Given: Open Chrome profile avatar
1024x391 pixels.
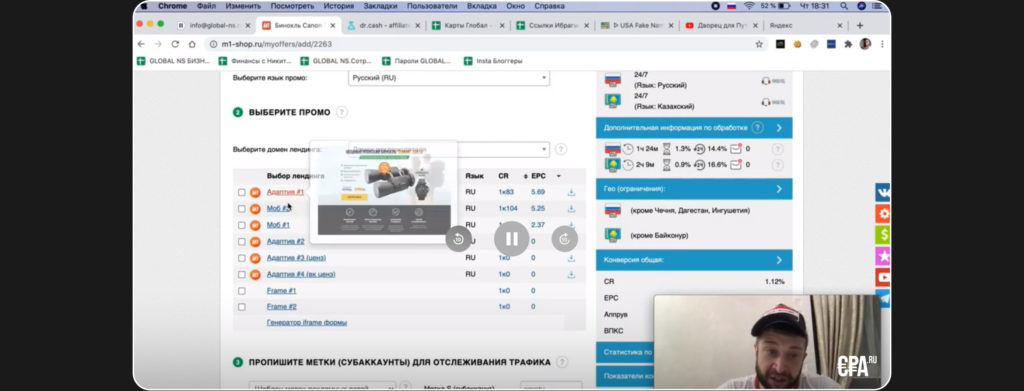Looking at the screenshot, I should point(865,44).
